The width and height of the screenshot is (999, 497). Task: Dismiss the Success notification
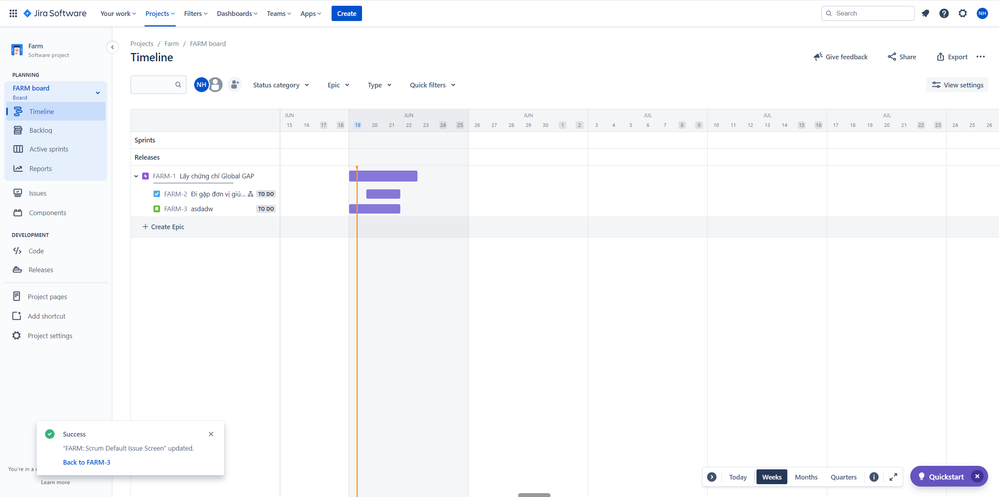pyautogui.click(x=211, y=434)
